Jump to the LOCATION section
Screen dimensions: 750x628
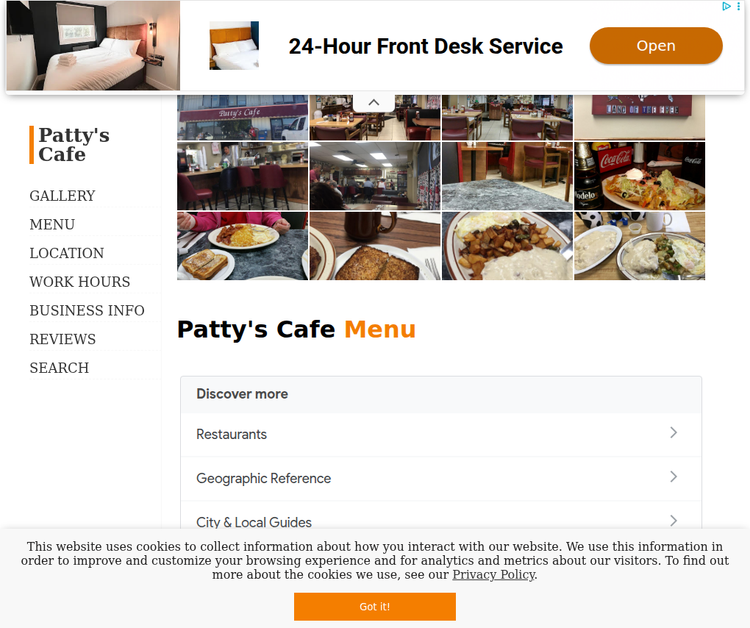click(66, 253)
